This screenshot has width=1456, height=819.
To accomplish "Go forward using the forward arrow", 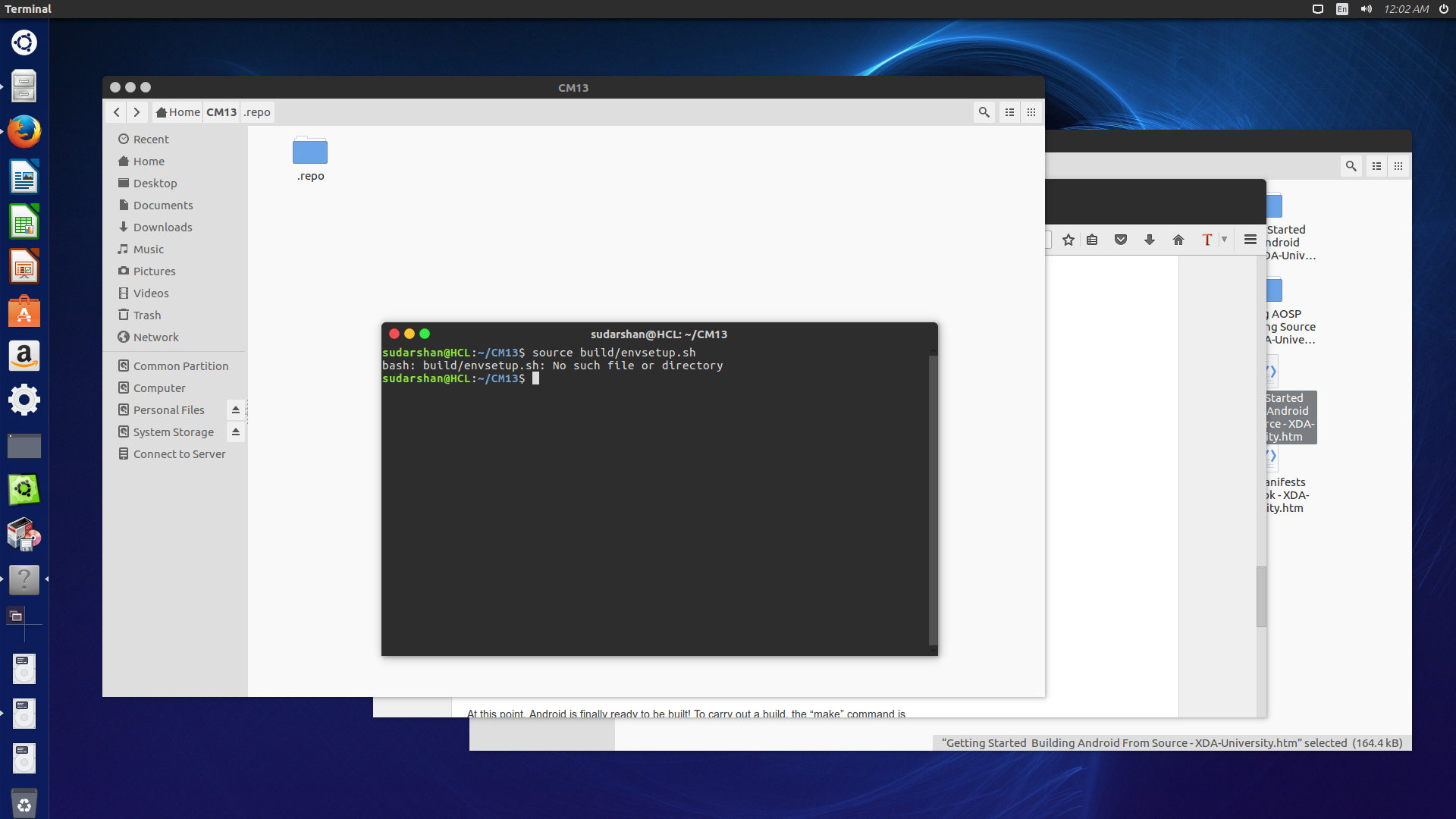I will click(136, 112).
